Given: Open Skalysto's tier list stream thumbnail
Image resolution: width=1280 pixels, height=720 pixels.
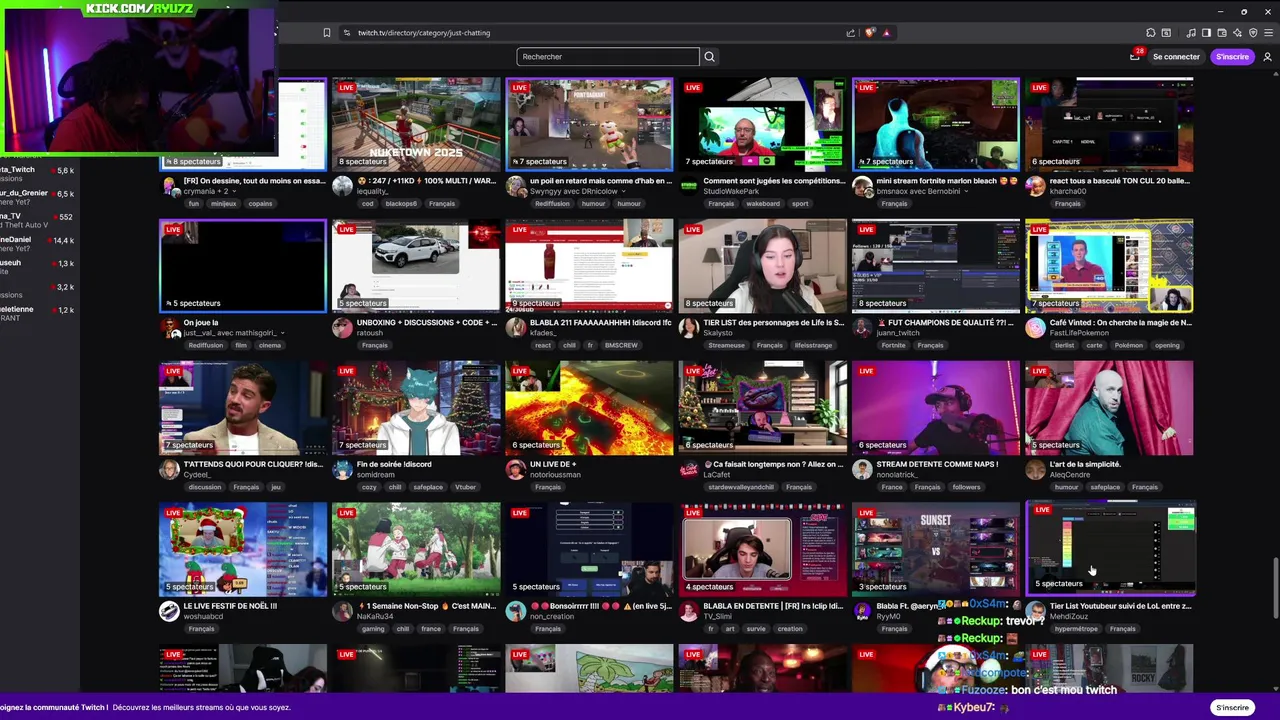Looking at the screenshot, I should [x=762, y=266].
